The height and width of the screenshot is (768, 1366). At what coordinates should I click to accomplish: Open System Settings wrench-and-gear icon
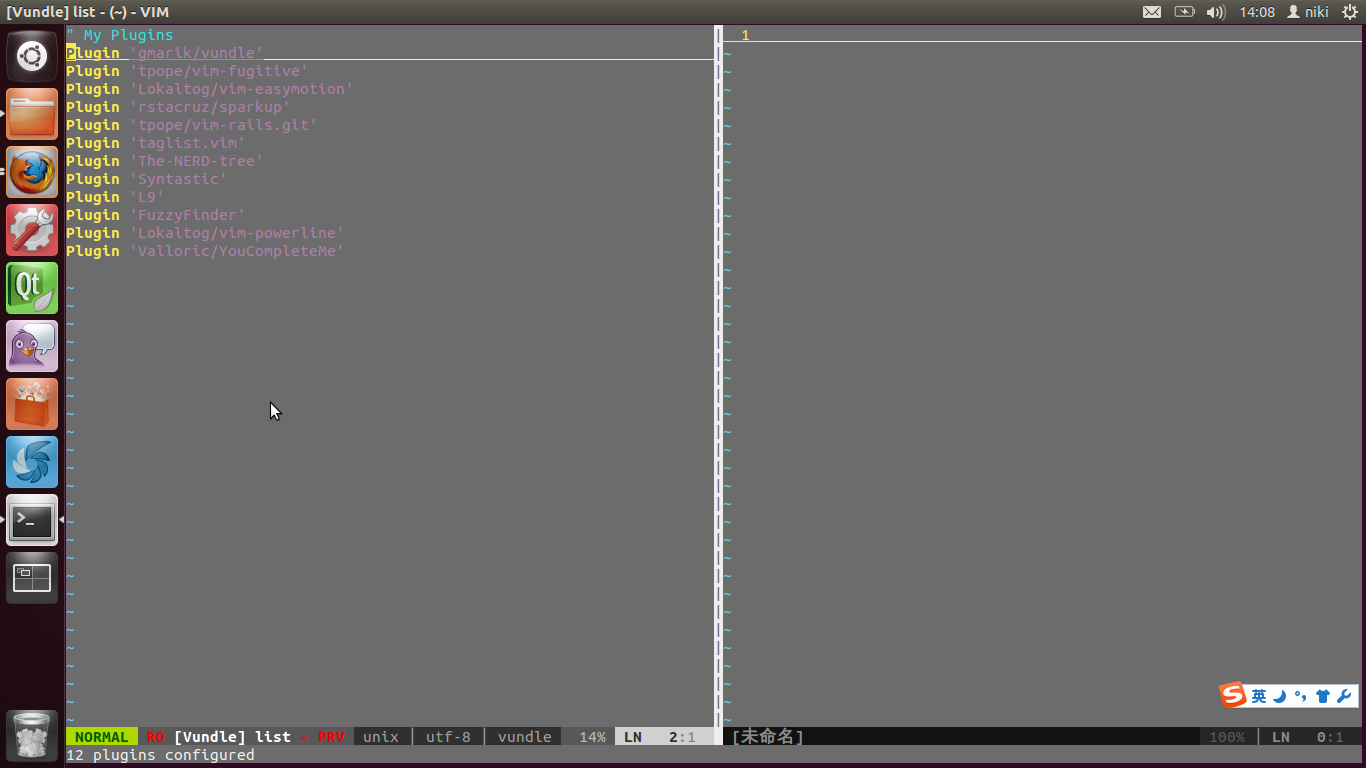tap(32, 230)
